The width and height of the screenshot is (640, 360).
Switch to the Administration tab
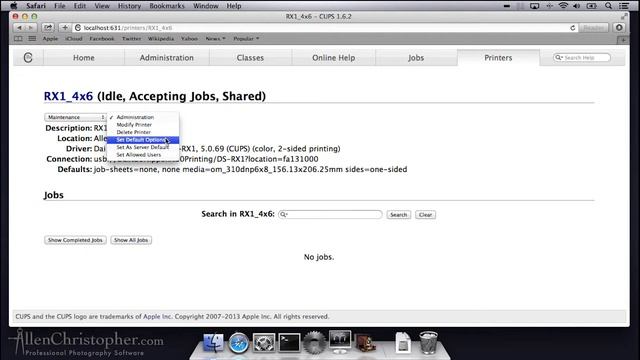167,58
